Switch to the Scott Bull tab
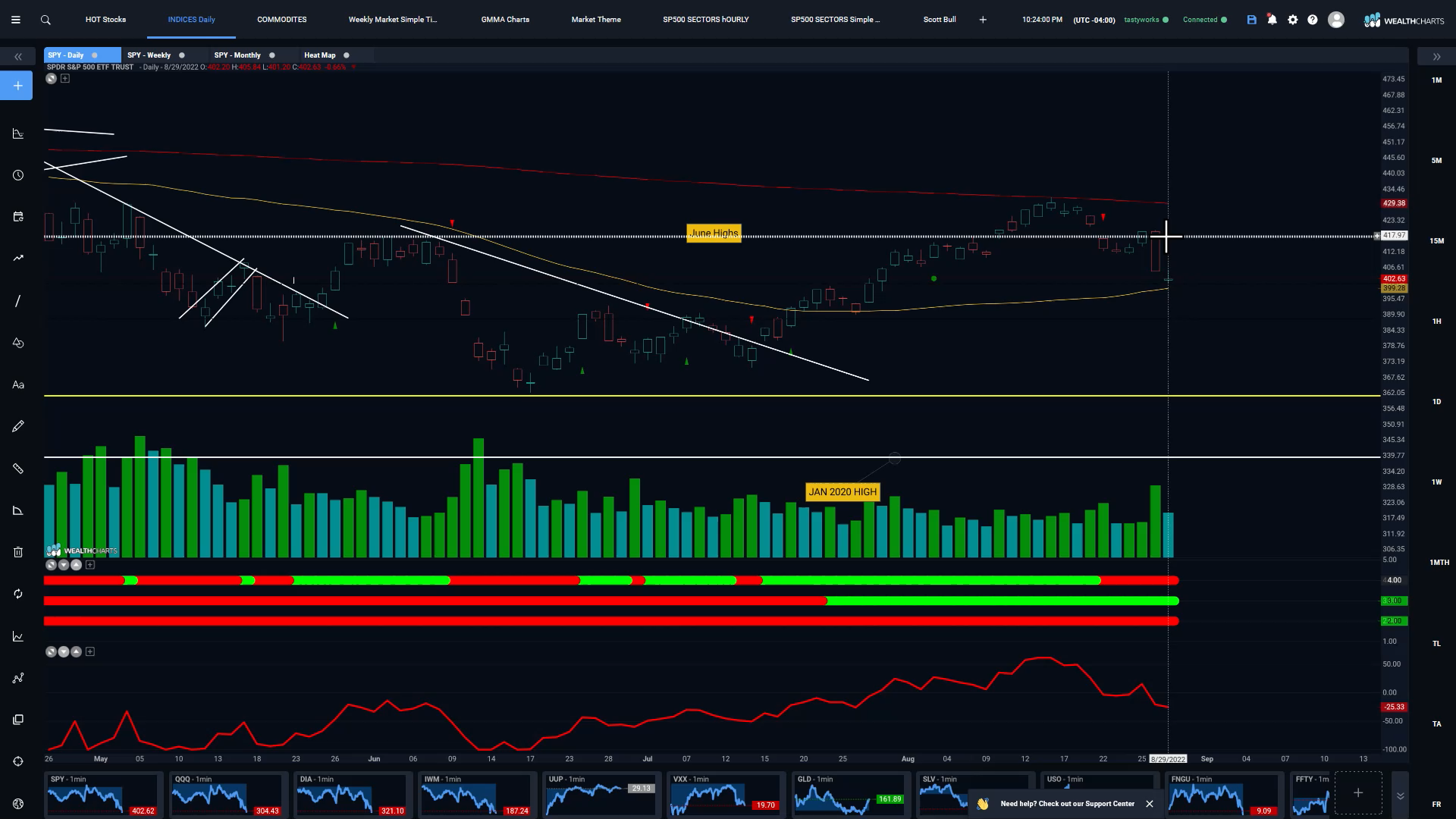The image size is (1456, 819). 940,20
